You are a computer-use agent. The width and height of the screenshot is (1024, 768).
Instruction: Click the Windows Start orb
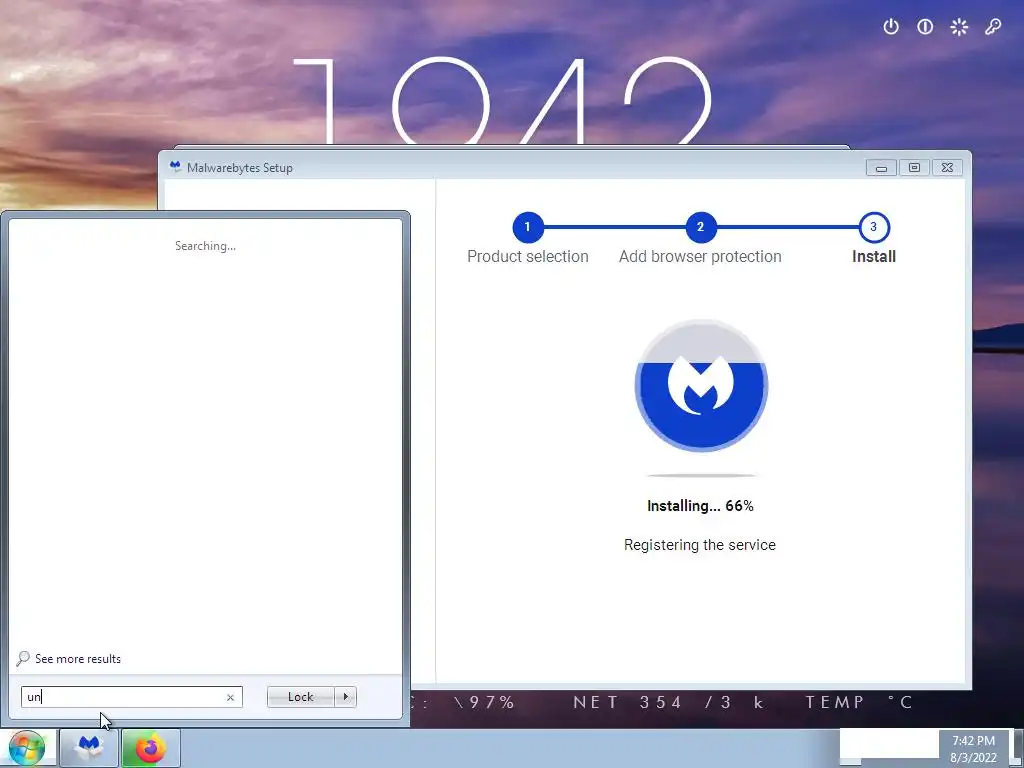point(26,748)
